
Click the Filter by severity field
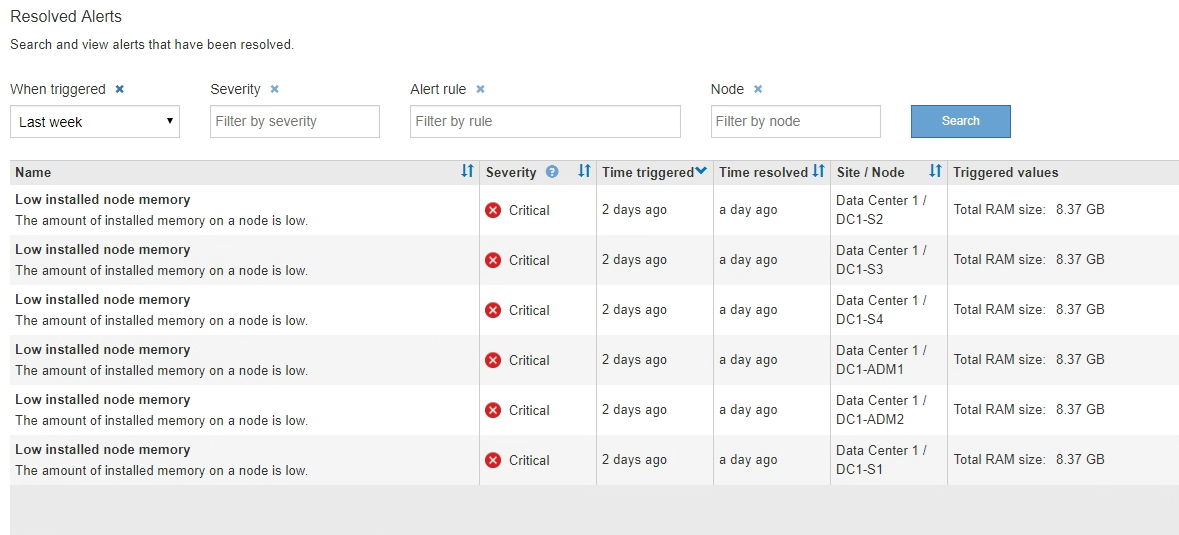coord(295,122)
